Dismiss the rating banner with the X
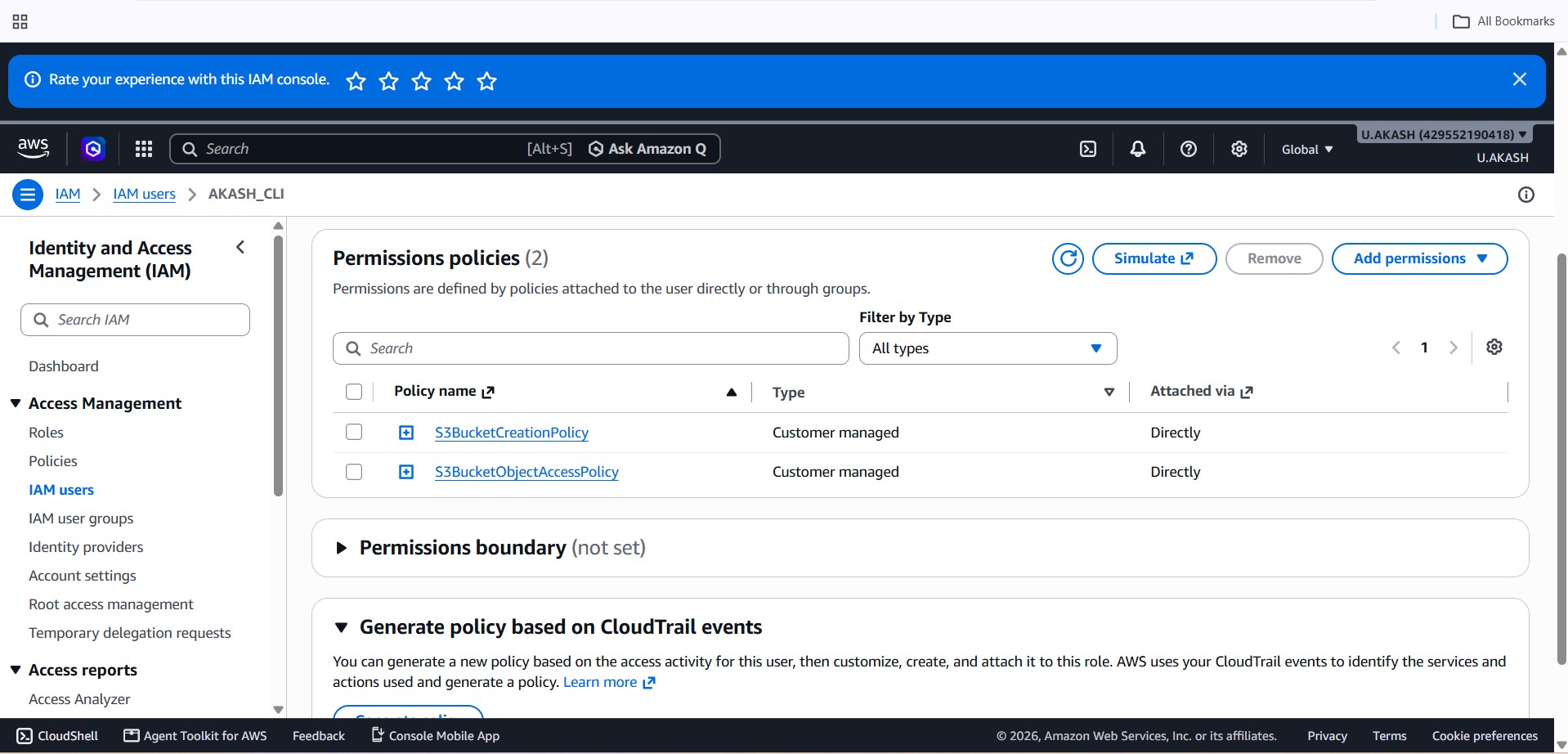The width and height of the screenshot is (1568, 754). tap(1519, 79)
